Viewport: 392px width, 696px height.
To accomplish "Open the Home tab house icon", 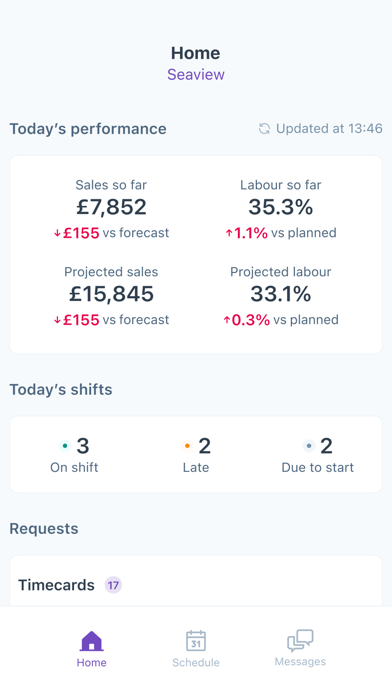I will [91, 641].
